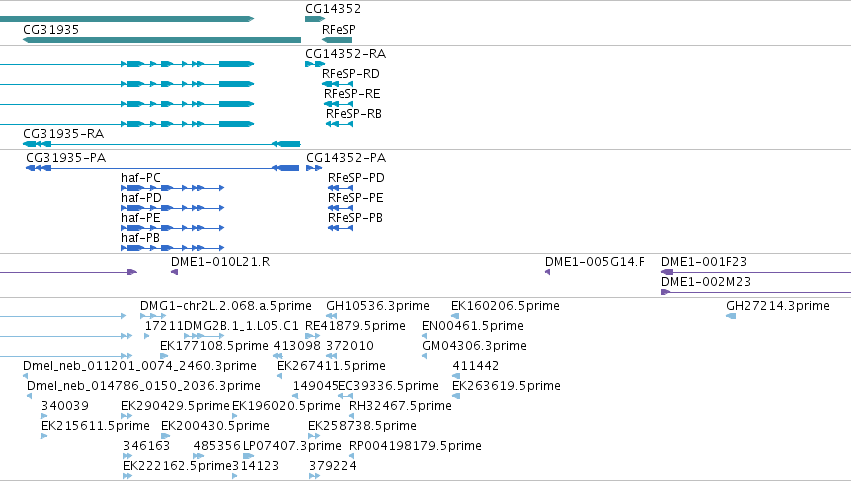
Task: Click EST DMG1-chr2L.2.068.a.5prime
Action: 153,316
